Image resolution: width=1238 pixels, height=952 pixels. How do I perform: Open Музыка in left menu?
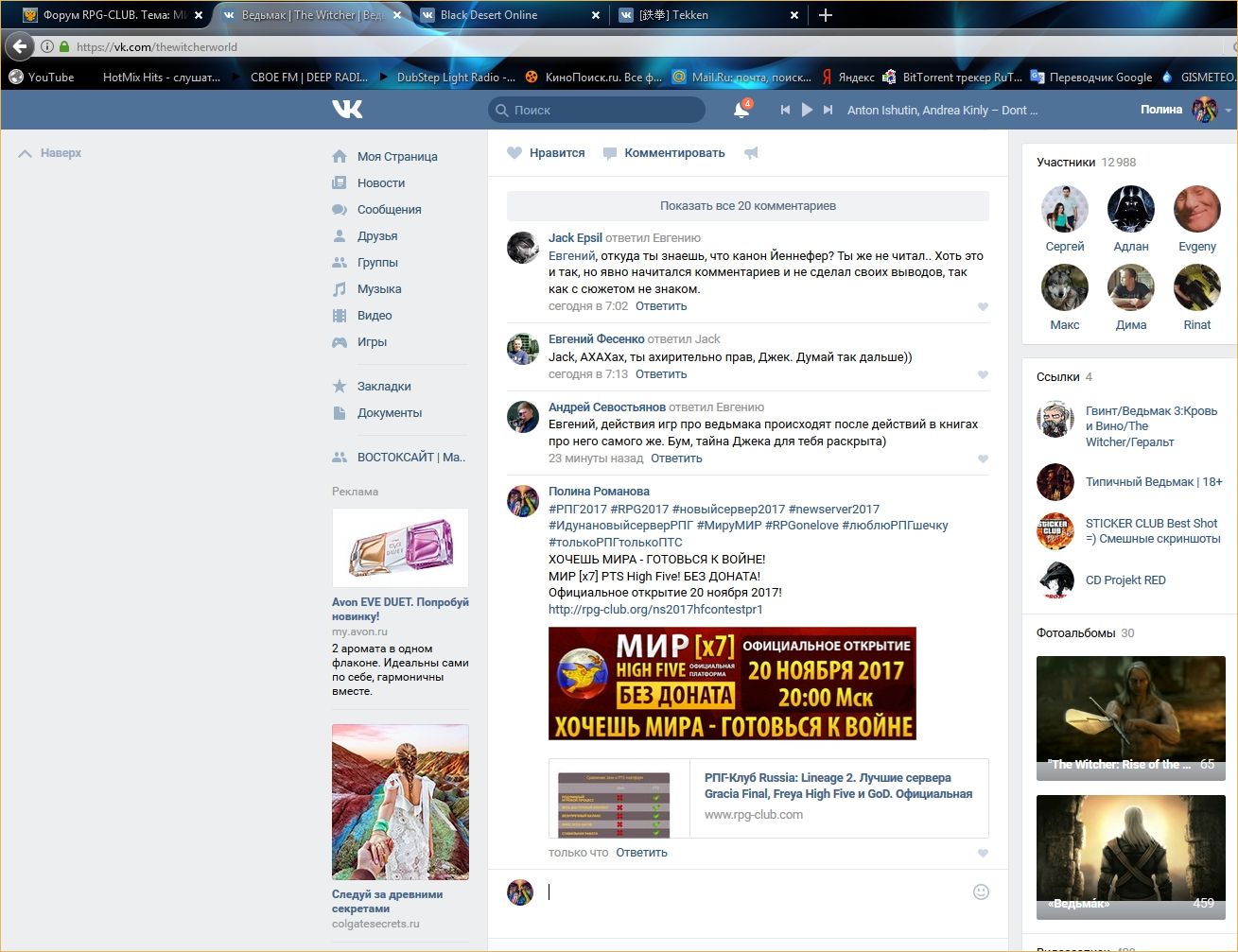coord(378,288)
